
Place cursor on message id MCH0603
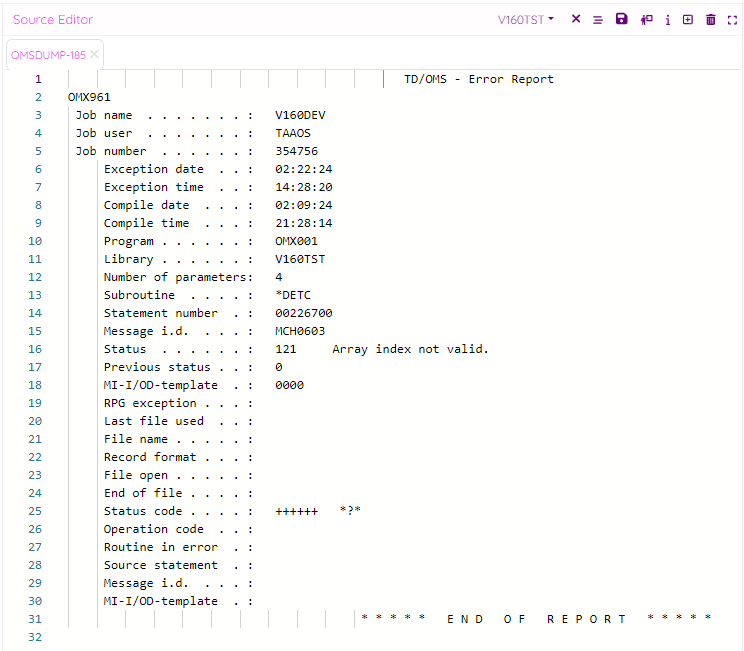pyautogui.click(x=300, y=331)
